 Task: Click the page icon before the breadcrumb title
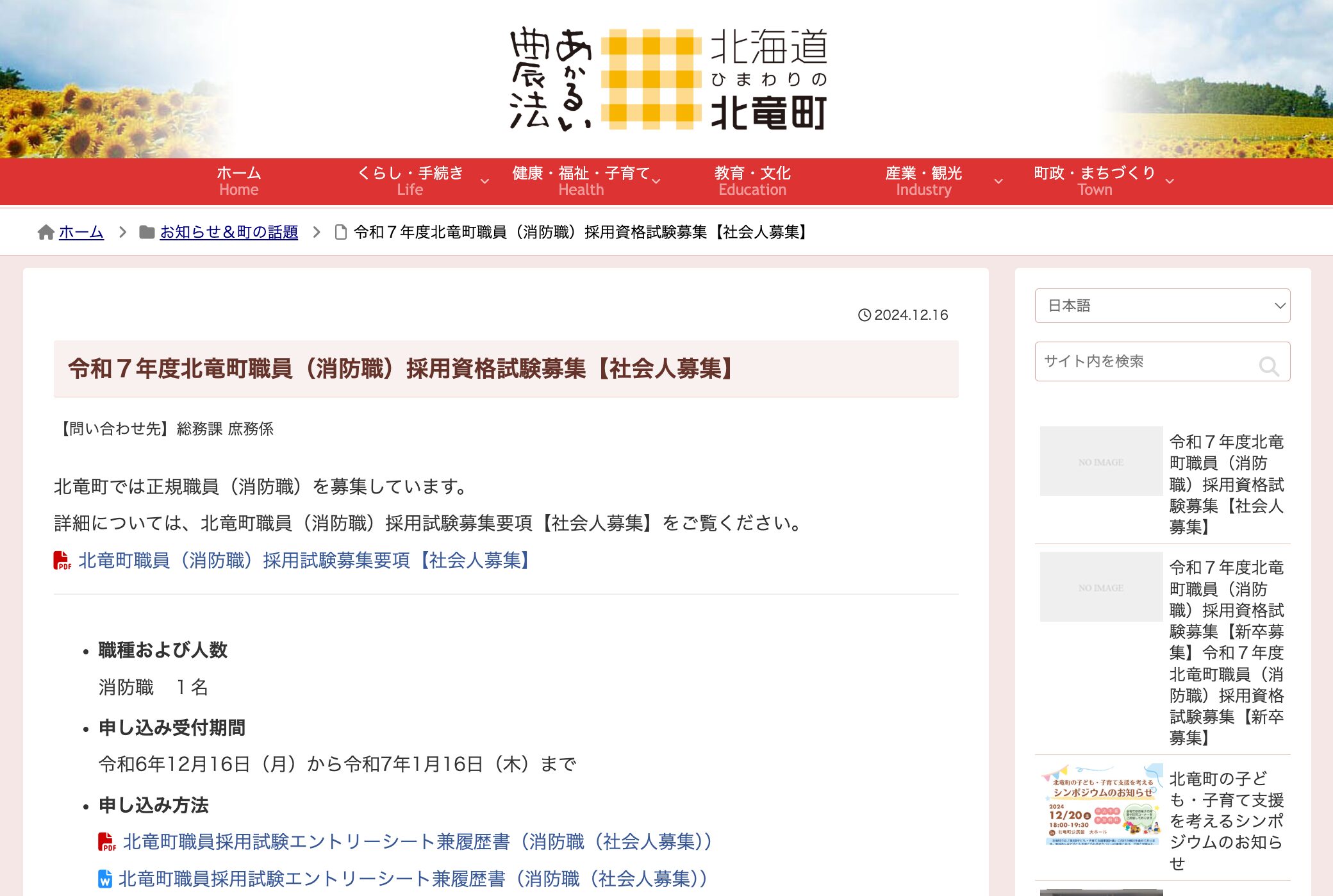click(341, 232)
